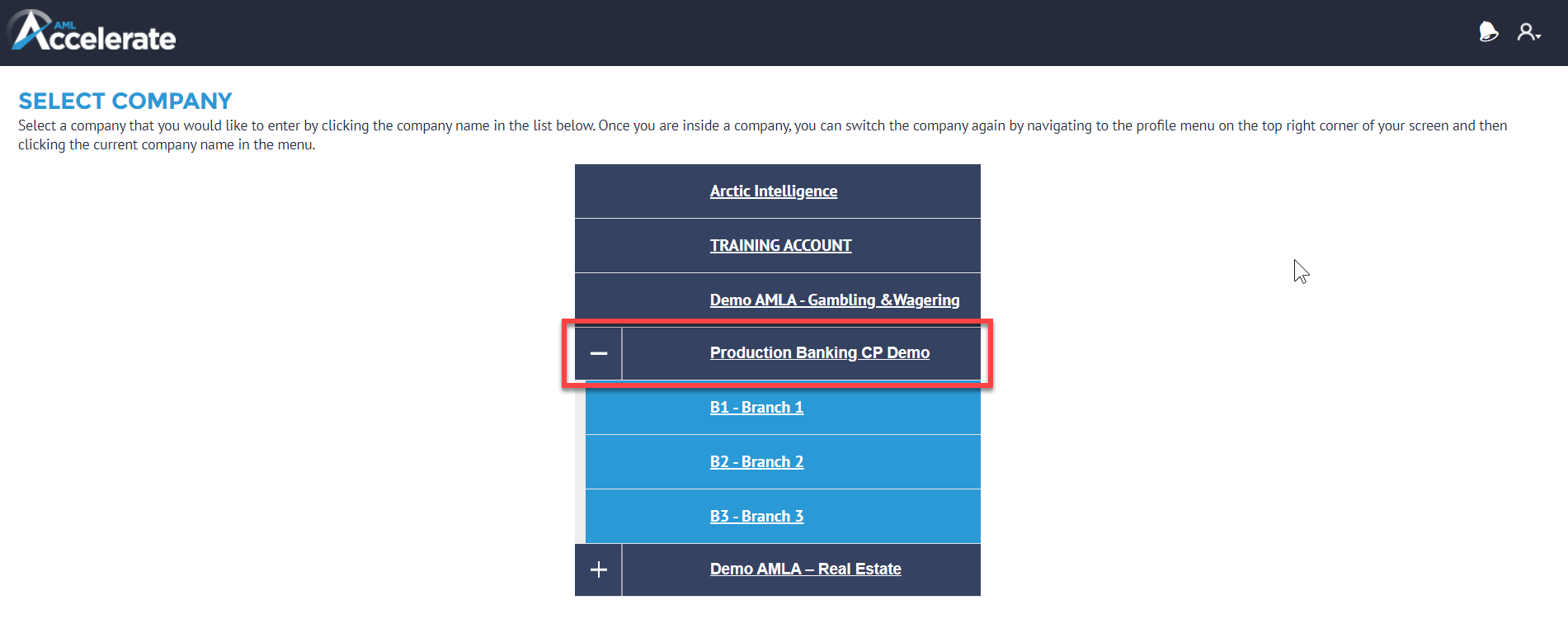Screen dimensions: 1568x619
Task: Choose the Production Banking CP Demo link
Action: 820,353
